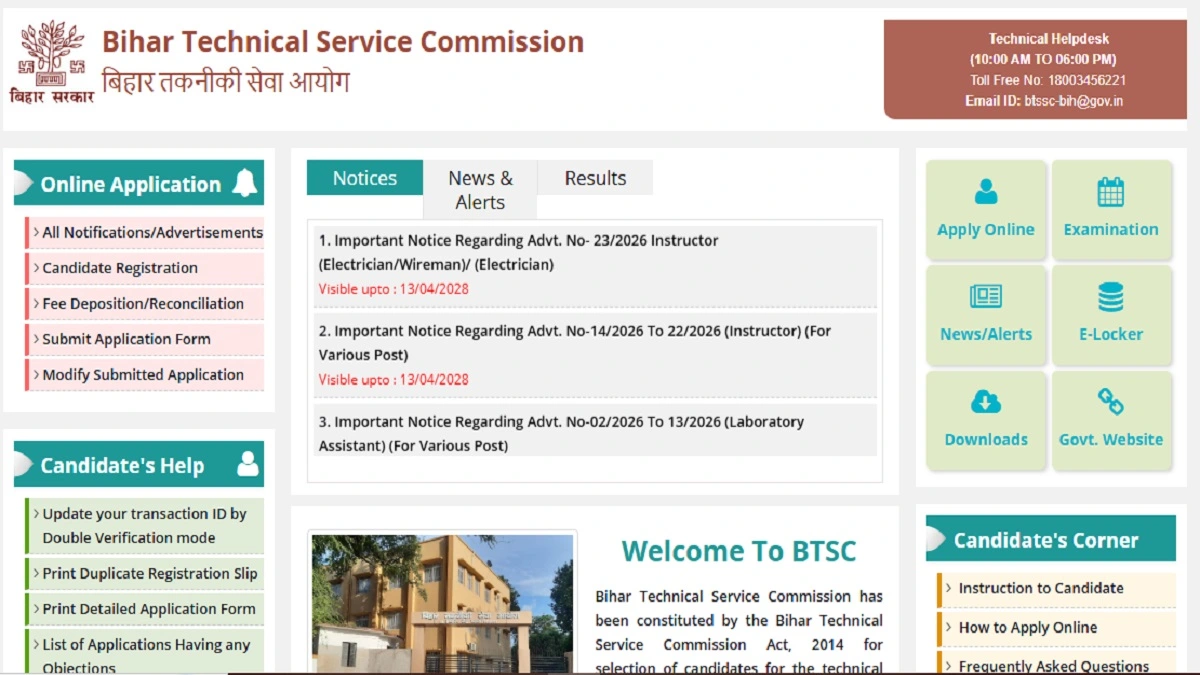Switch to the News & Alerts tab
1200x675 pixels.
pos(480,189)
